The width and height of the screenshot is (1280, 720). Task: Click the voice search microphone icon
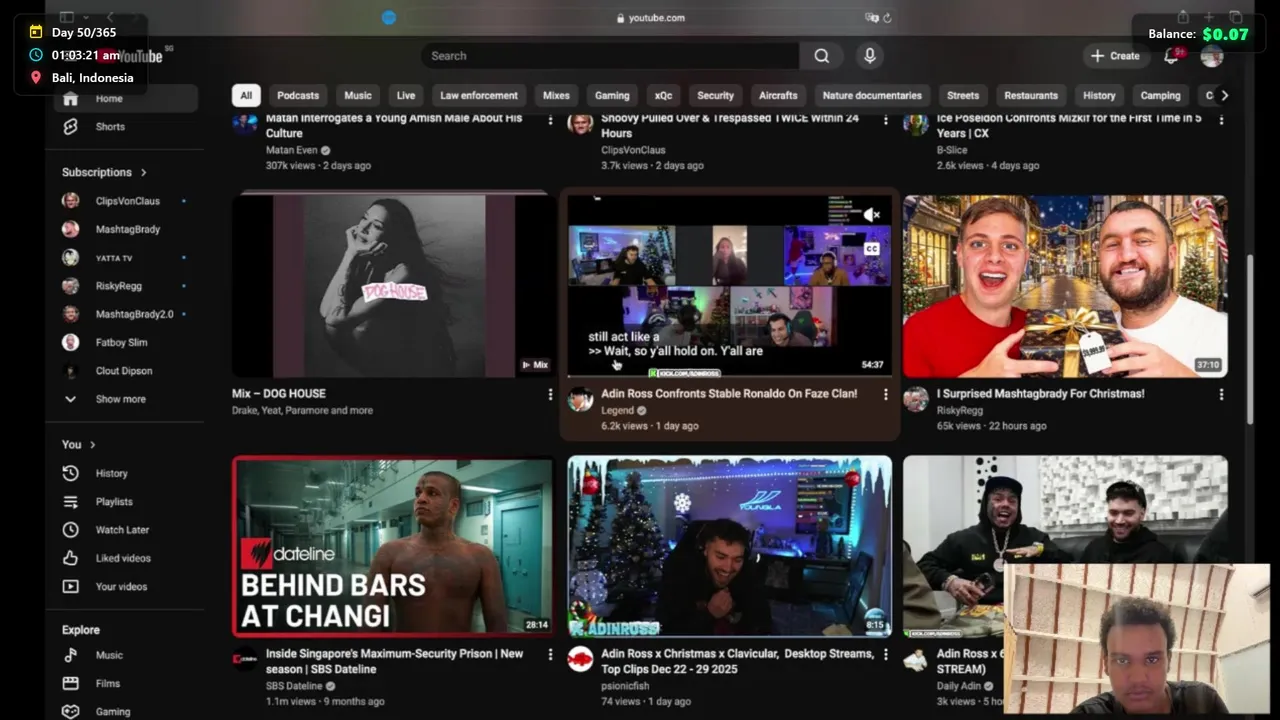(870, 56)
